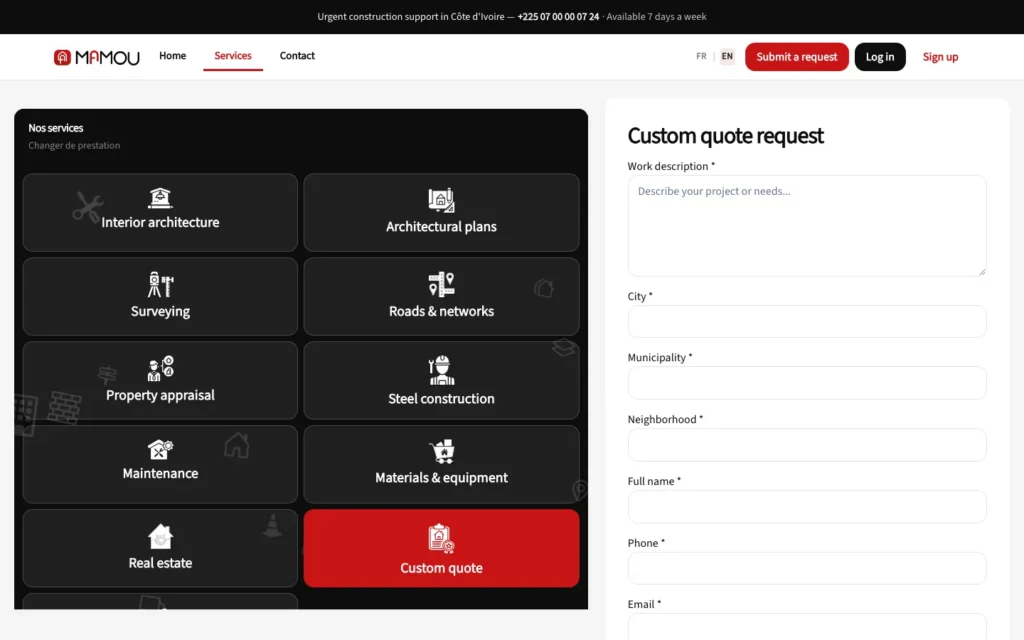Open the Contact menu item
This screenshot has height=640, width=1024.
coord(297,56)
